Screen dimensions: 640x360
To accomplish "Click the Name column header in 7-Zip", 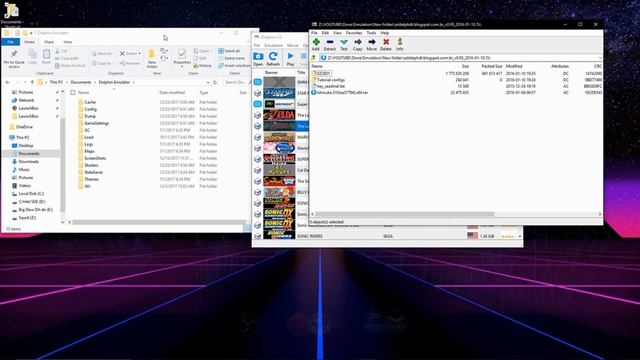I will coord(318,66).
